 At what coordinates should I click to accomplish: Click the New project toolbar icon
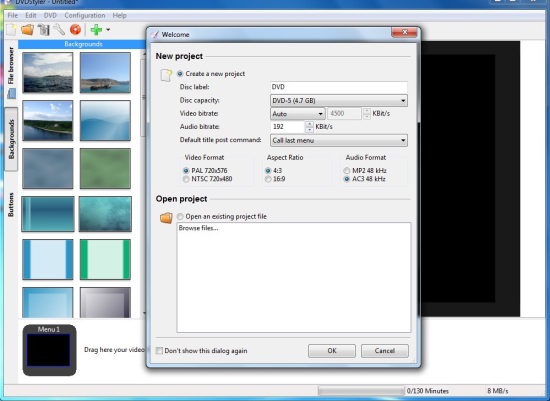11,30
